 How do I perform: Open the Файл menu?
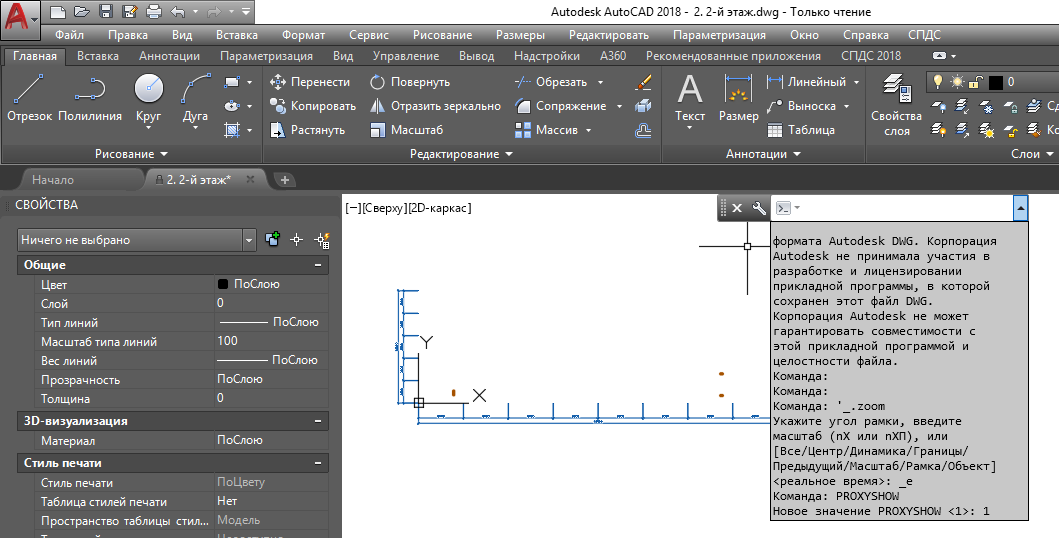point(69,35)
